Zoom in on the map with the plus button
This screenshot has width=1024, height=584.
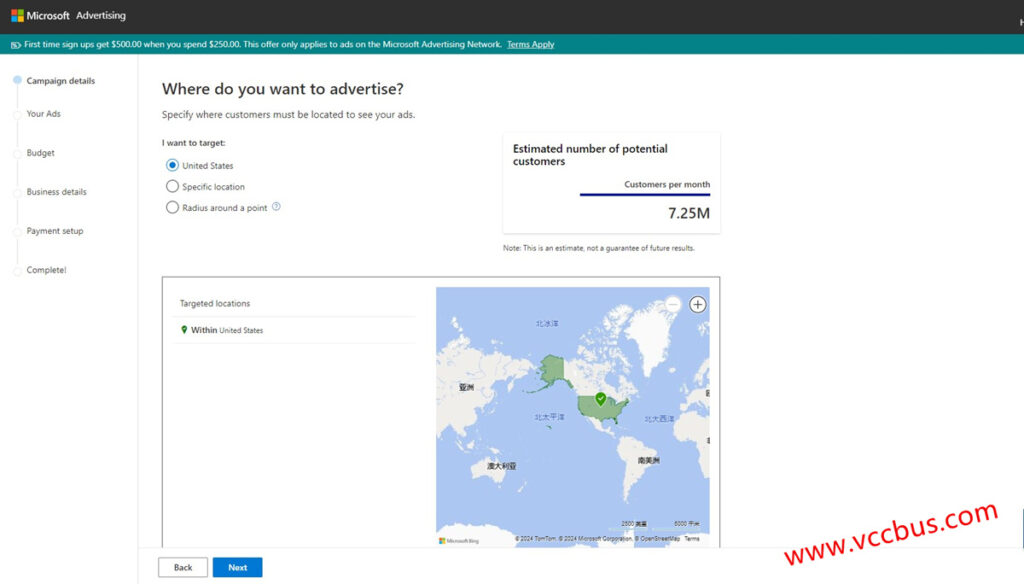(698, 304)
